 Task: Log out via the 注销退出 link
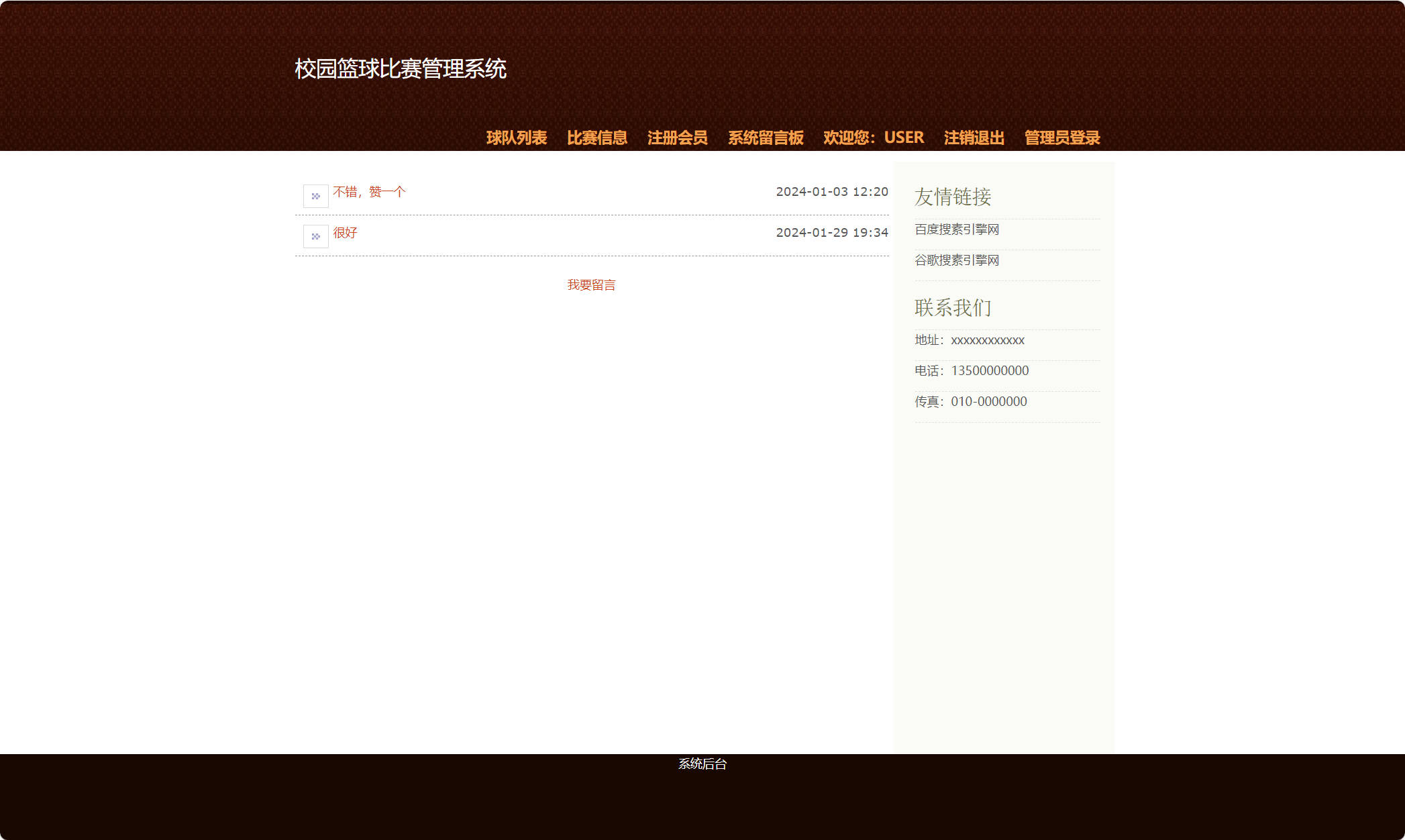point(973,138)
